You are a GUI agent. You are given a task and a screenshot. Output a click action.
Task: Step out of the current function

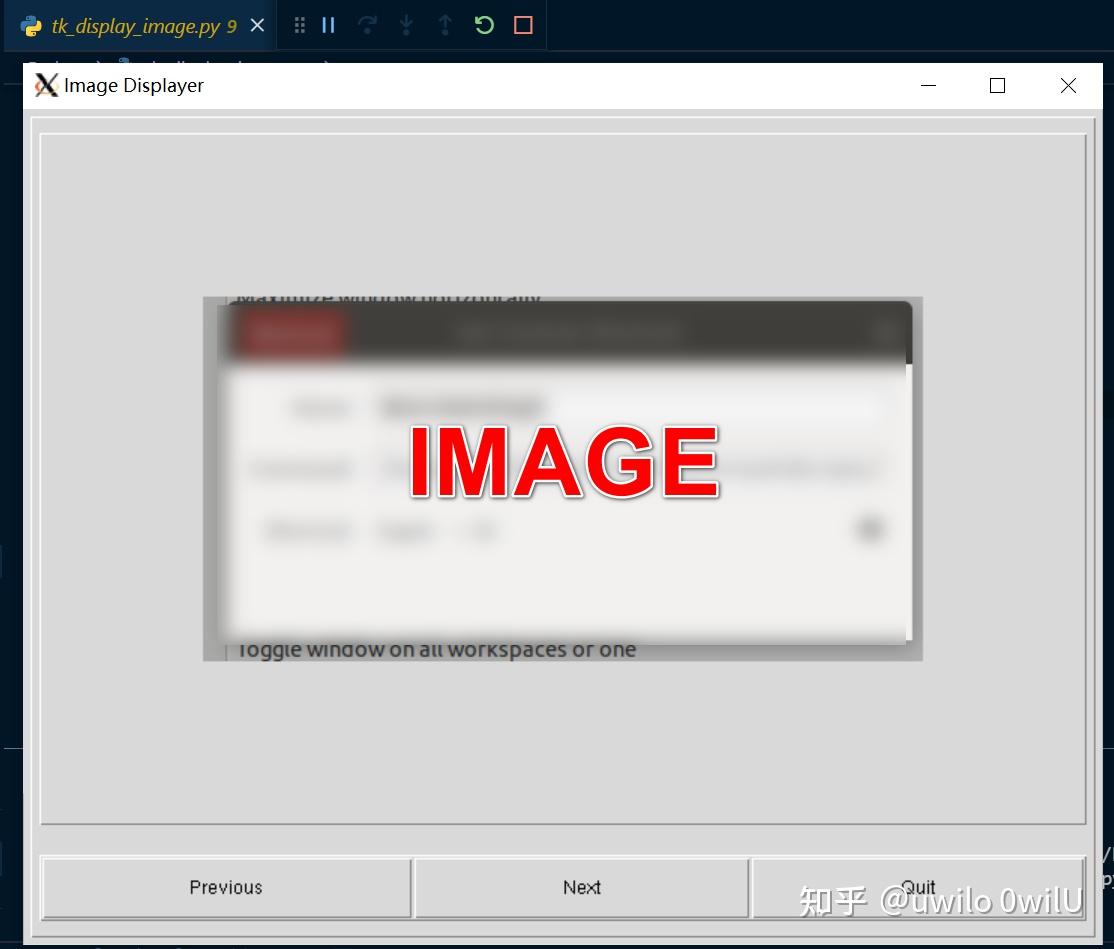click(x=444, y=25)
